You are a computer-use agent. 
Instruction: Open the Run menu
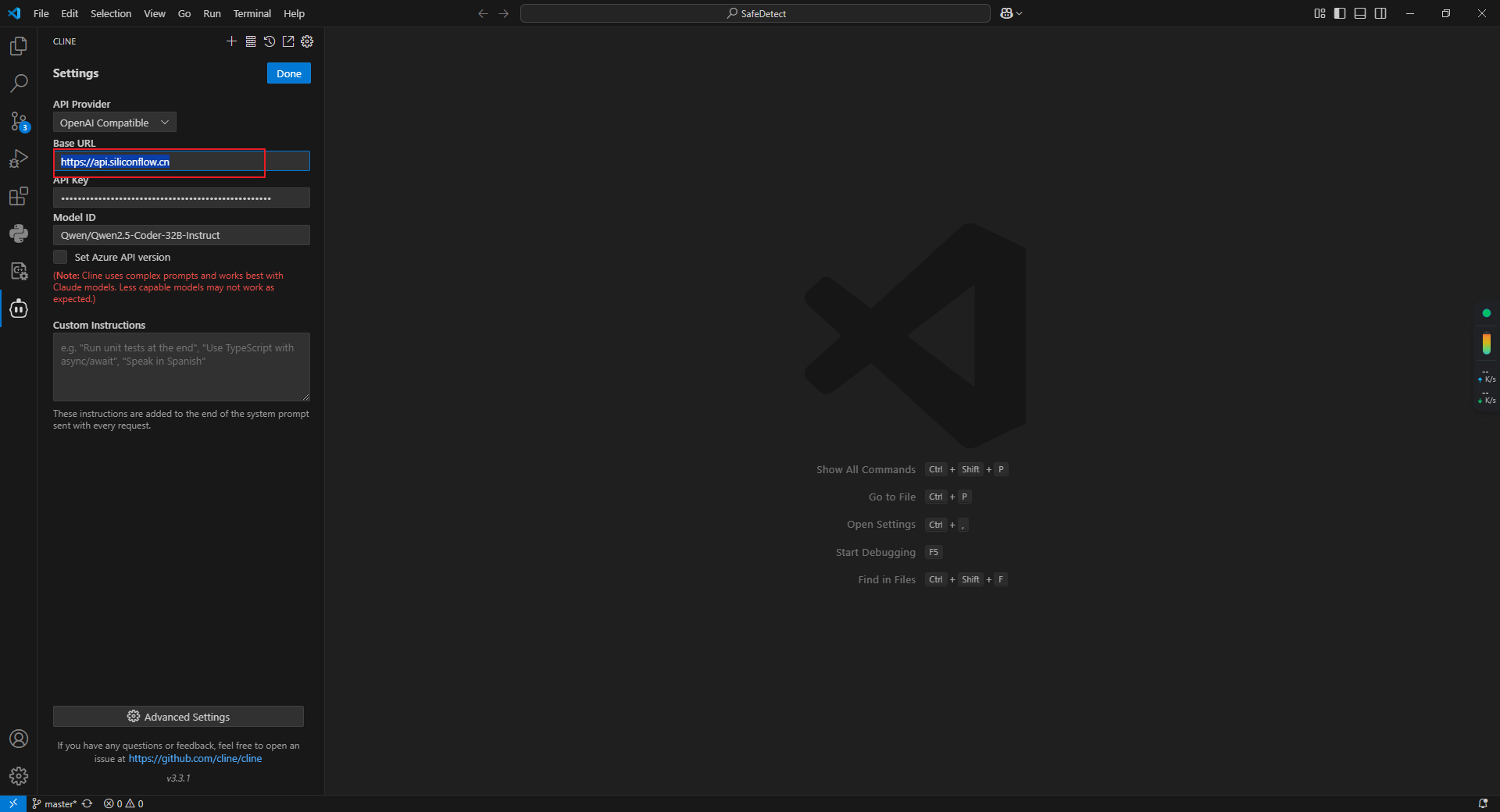[x=212, y=13]
